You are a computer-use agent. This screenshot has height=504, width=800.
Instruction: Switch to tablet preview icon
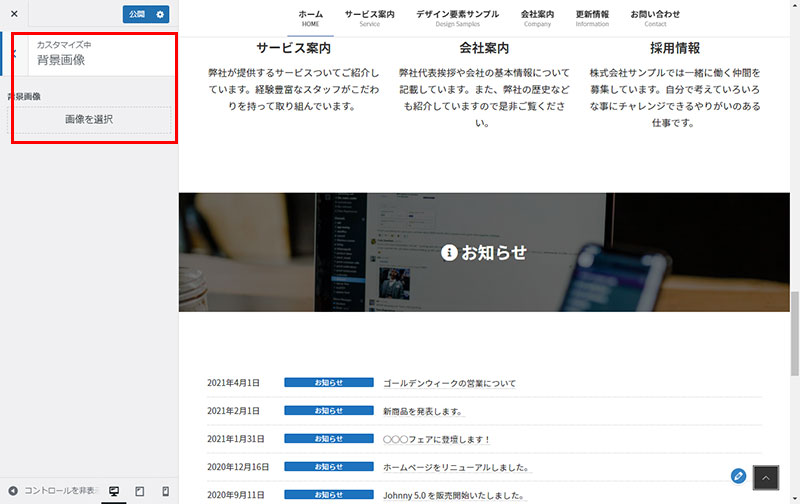tap(140, 491)
